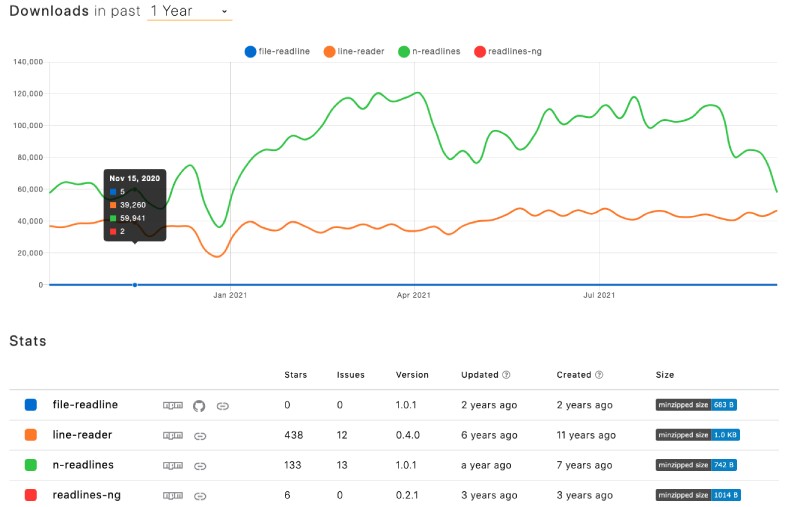Click '7 years ago' created cell
The image size is (800, 507).
(585, 465)
